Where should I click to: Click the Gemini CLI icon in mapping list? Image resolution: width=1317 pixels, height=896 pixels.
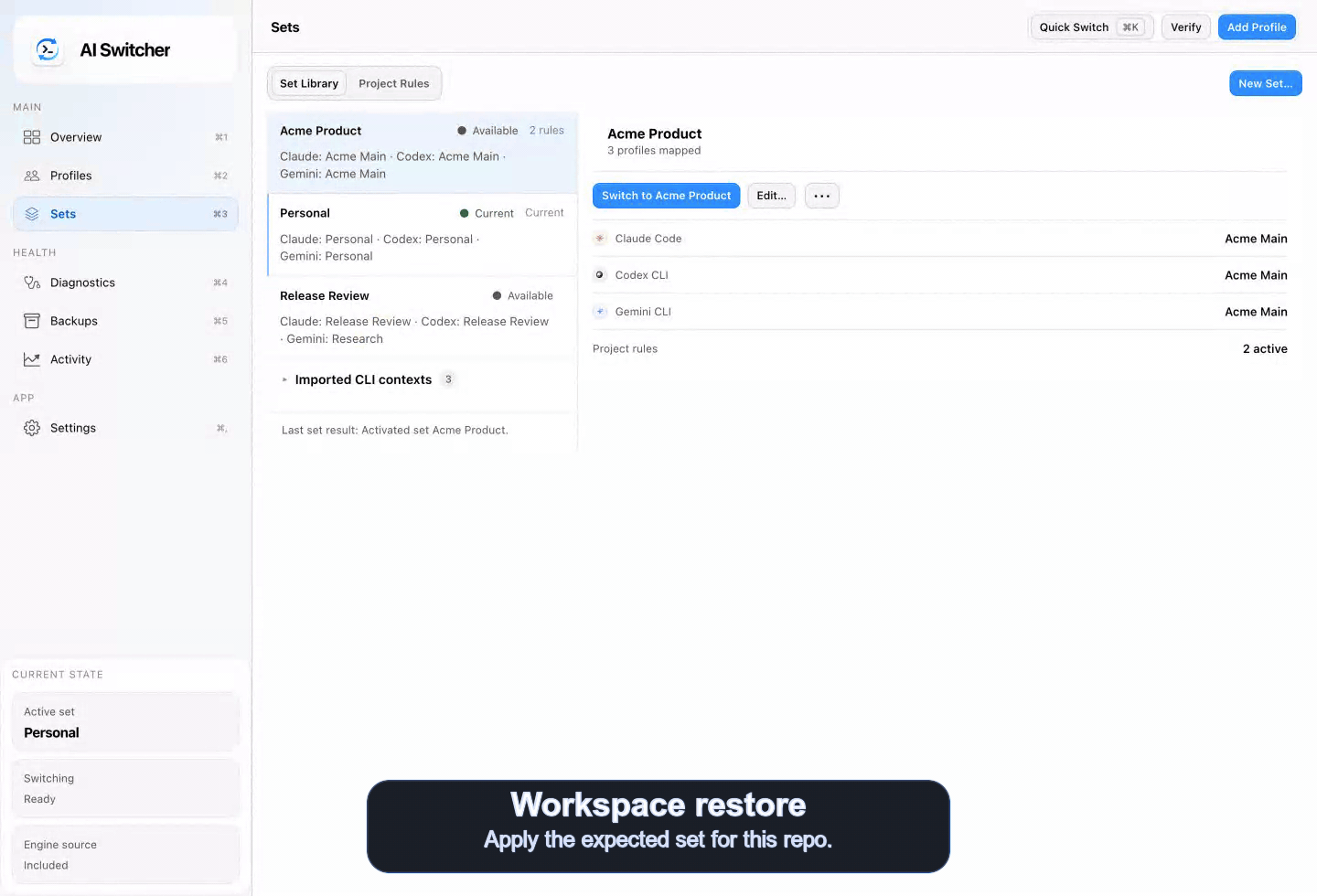[x=600, y=312]
